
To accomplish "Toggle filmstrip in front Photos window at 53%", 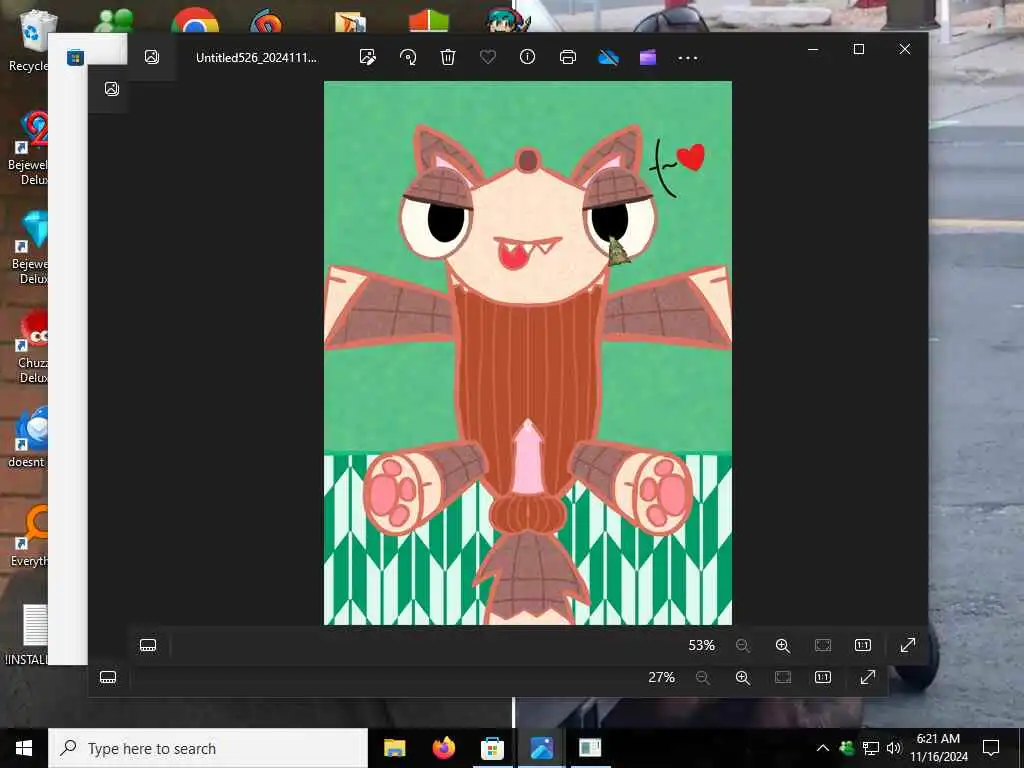I will (x=148, y=645).
